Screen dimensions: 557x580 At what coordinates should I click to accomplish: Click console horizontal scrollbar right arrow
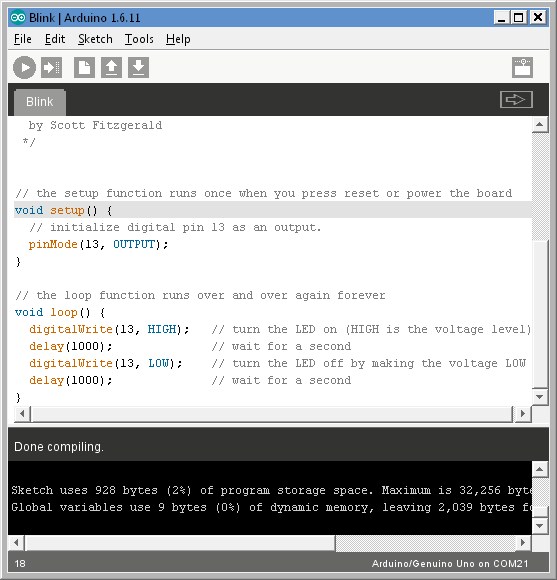pos(523,543)
